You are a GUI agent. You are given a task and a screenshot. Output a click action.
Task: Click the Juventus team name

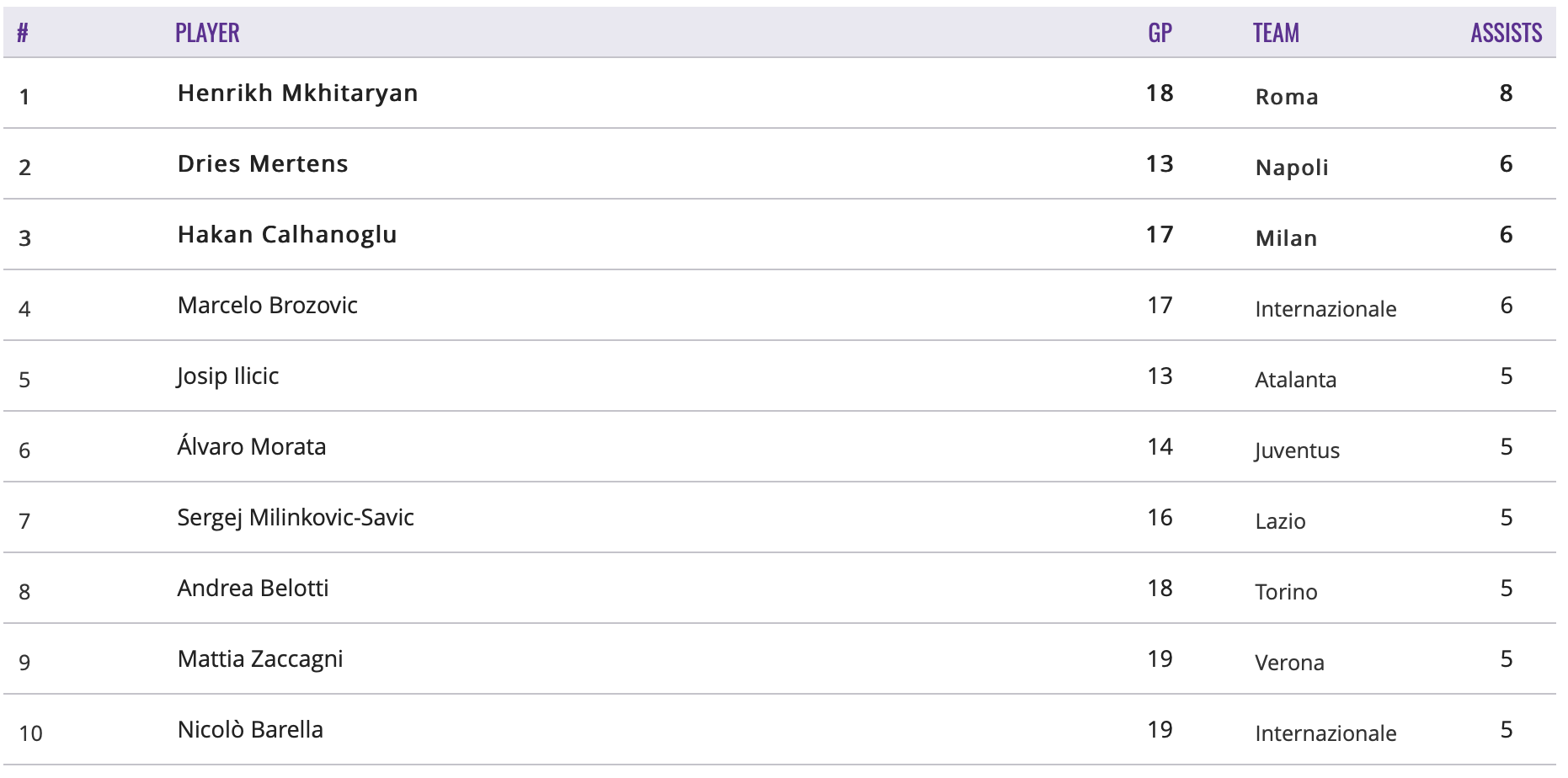(1297, 450)
